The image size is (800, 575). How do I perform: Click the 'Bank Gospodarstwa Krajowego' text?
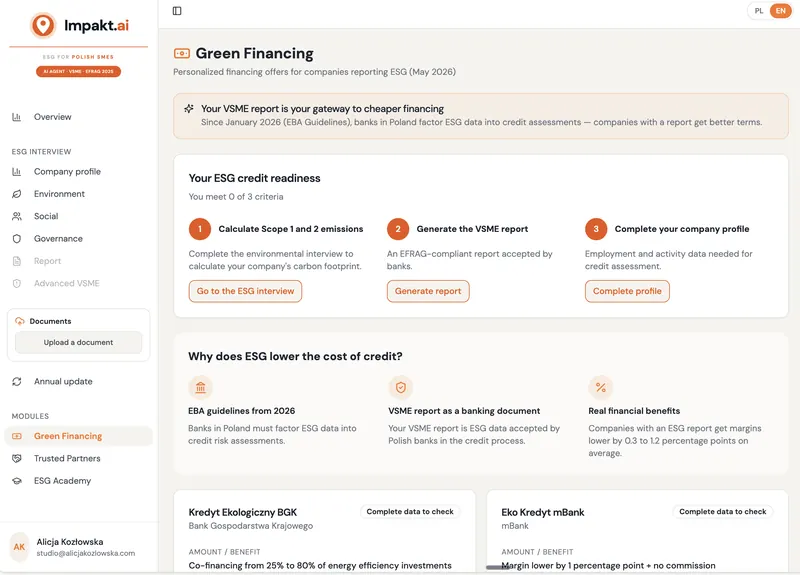pyautogui.click(x=251, y=526)
